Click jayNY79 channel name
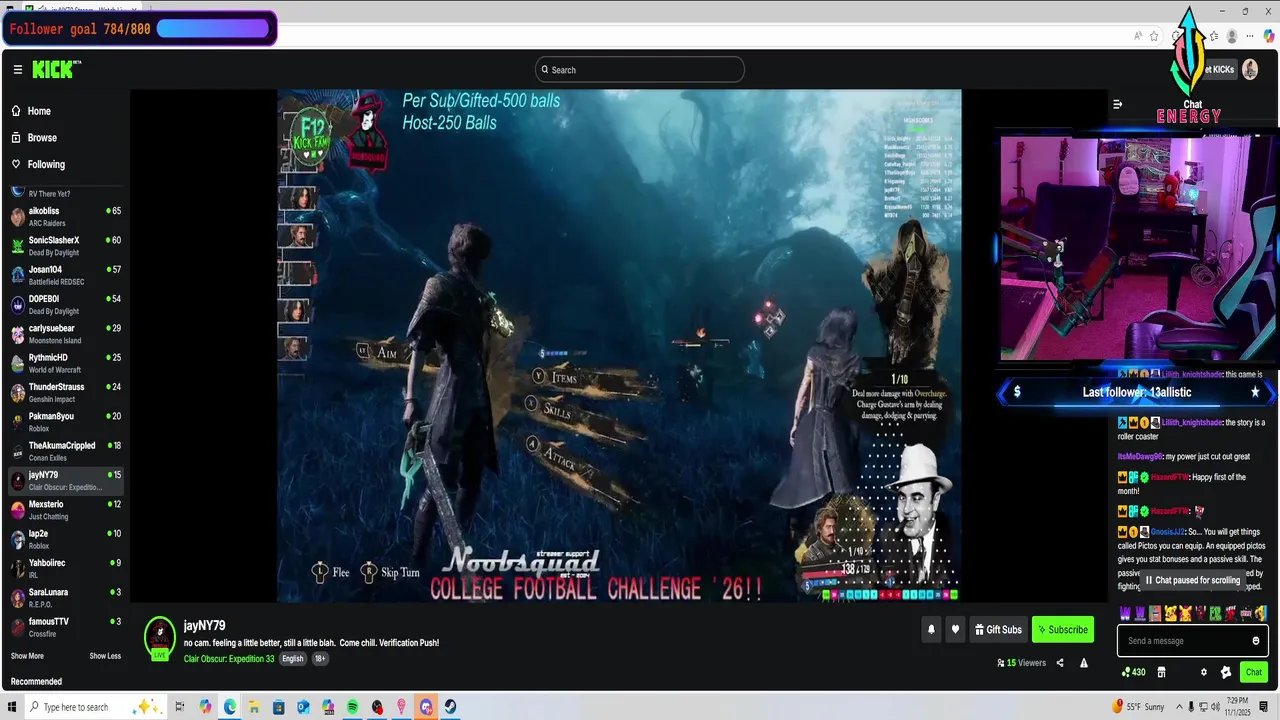Screen dimensions: 1280x720 click(x=205, y=626)
